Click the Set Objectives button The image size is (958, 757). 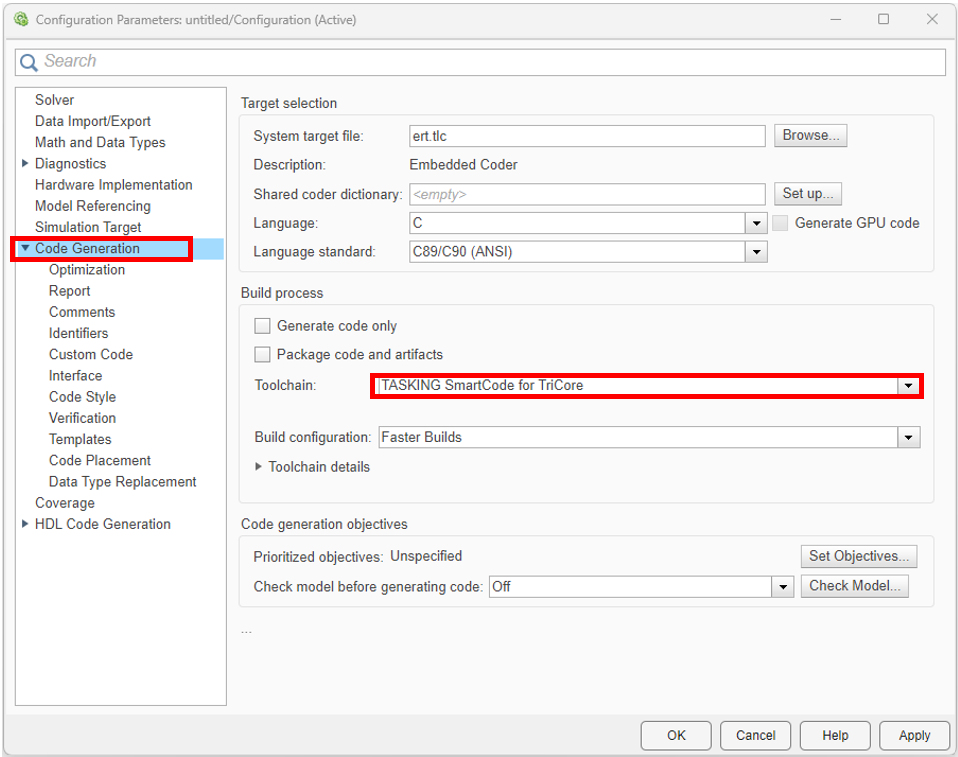coord(859,556)
